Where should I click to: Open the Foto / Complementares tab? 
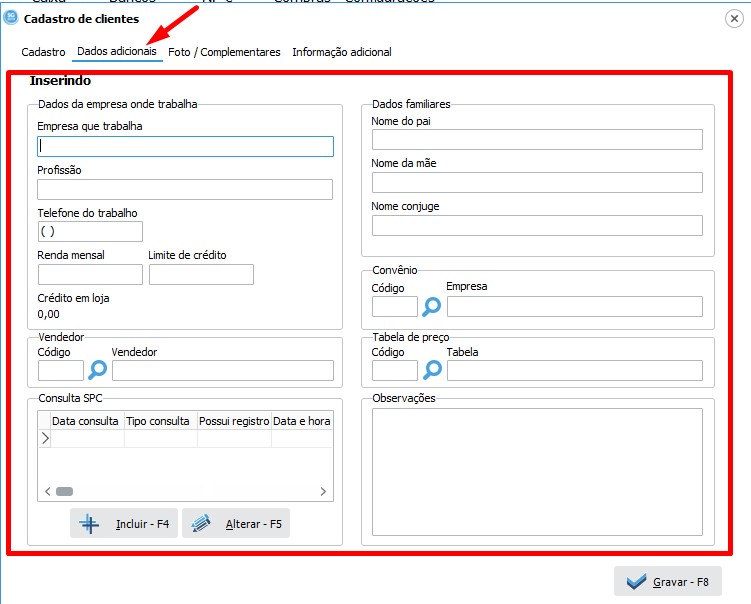(x=224, y=52)
